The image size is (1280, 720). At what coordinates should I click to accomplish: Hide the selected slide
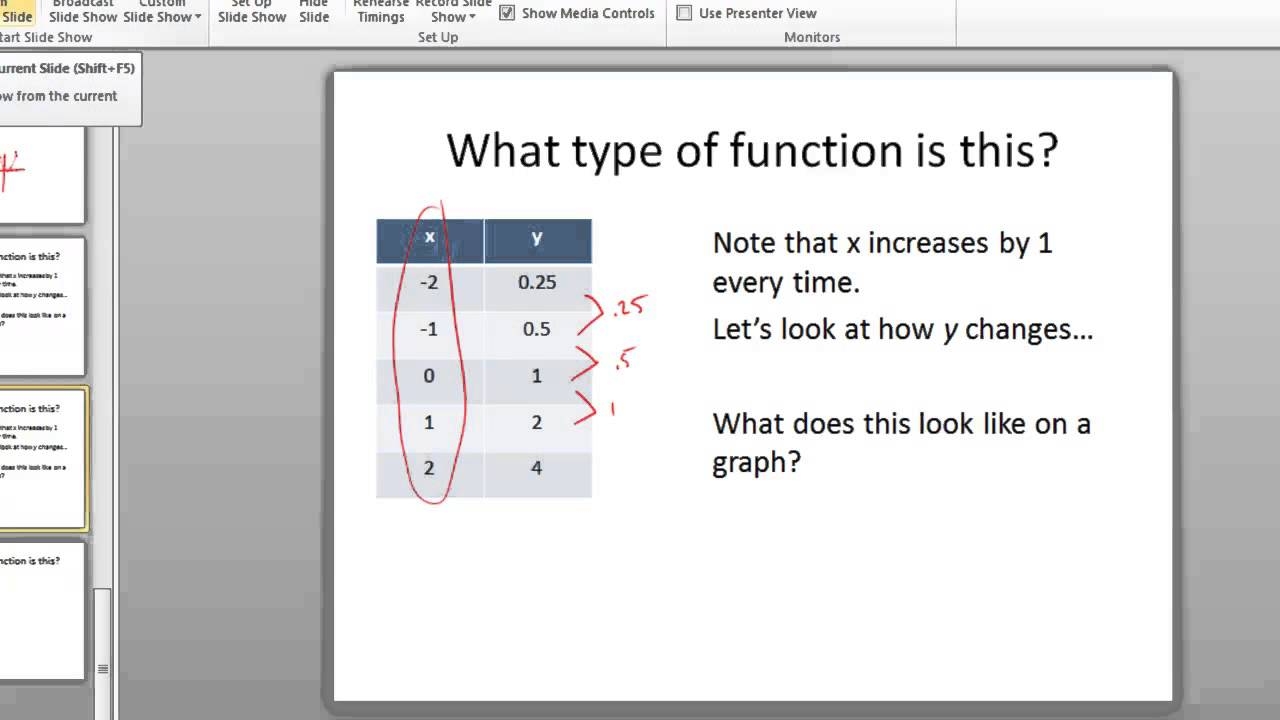[314, 12]
